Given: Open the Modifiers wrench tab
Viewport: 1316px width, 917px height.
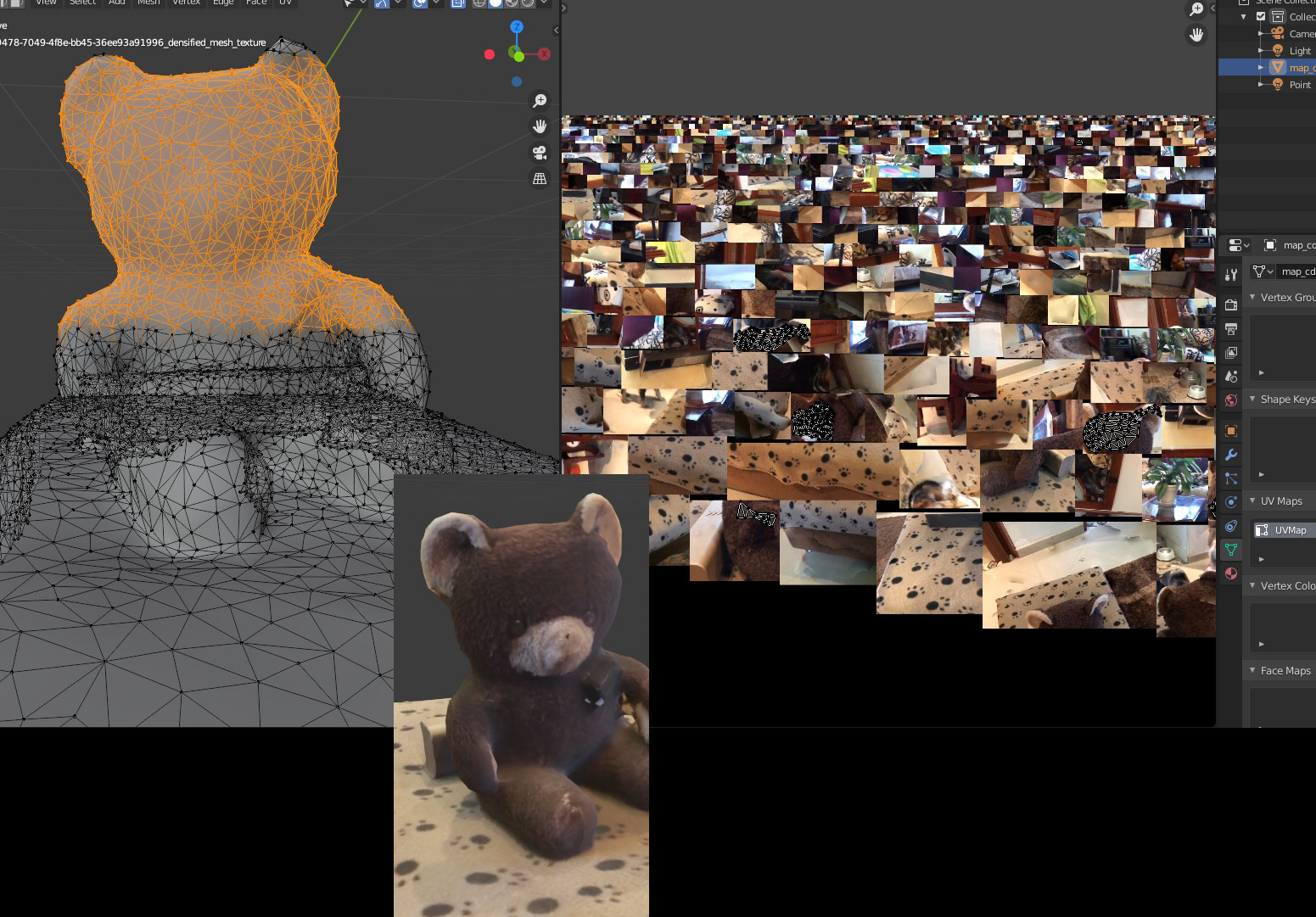Looking at the screenshot, I should (x=1231, y=455).
